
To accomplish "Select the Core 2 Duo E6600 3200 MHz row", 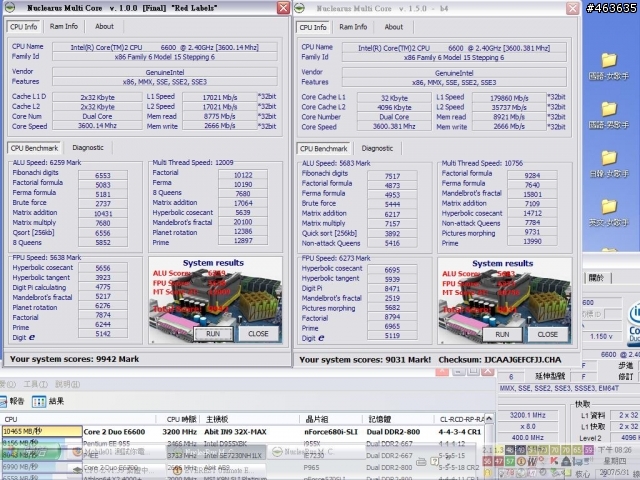I will (x=242, y=432).
